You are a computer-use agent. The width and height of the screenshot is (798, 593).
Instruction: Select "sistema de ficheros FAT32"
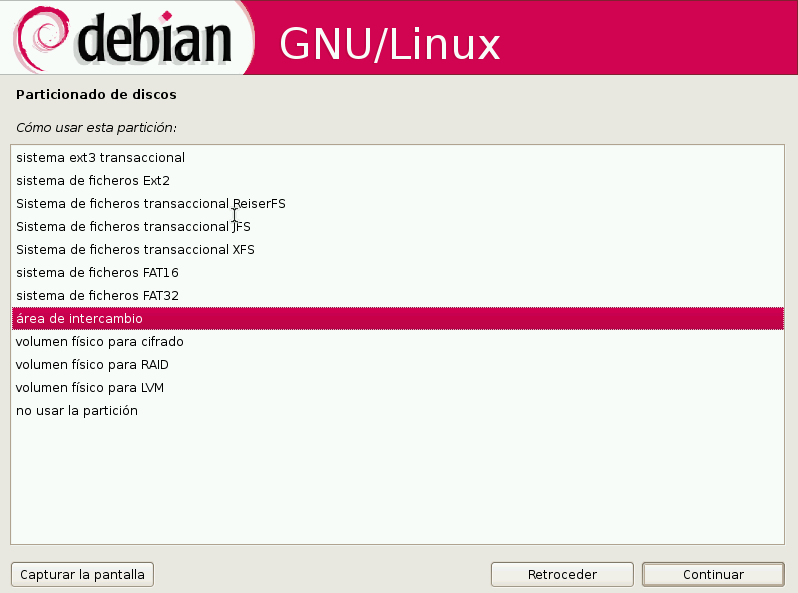[x=397, y=296]
